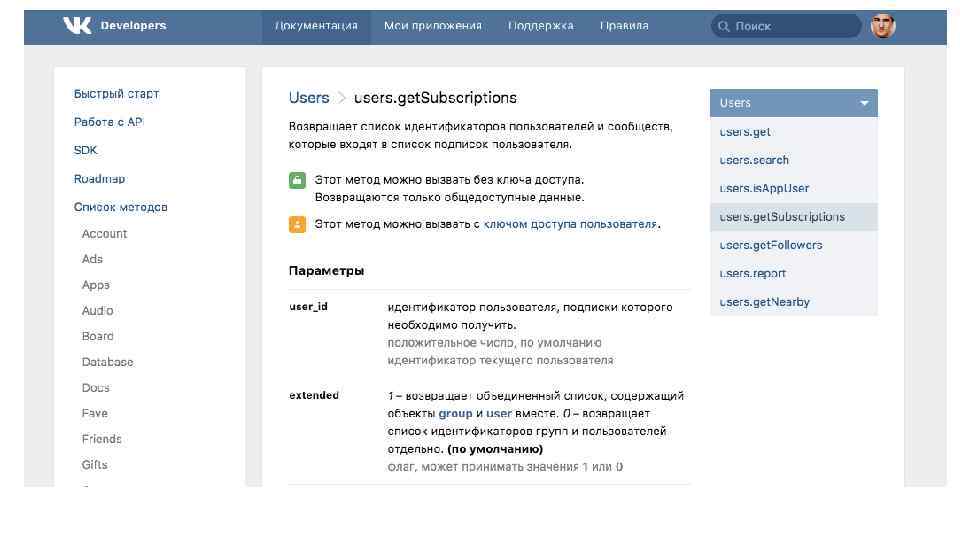Open users.get method

coord(745,132)
